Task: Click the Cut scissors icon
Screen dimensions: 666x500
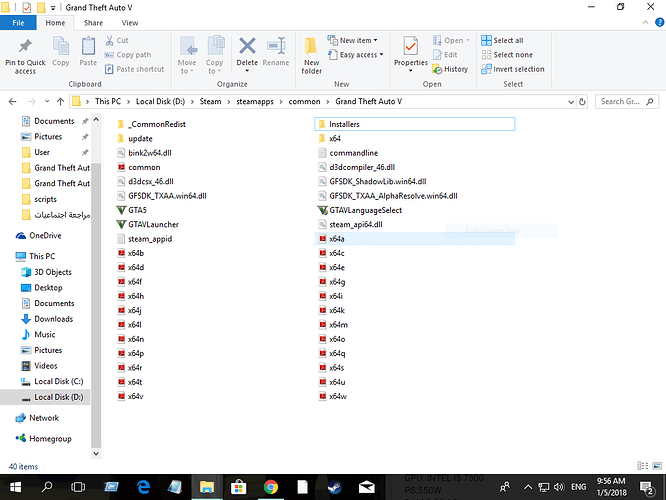Action: pos(110,40)
